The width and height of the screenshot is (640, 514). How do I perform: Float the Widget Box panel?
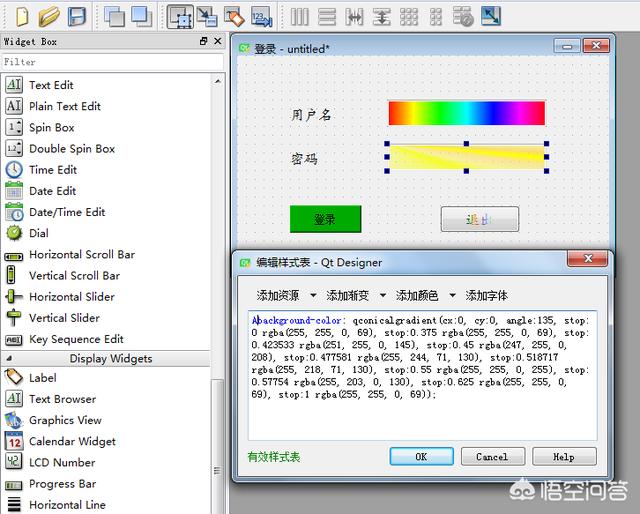[204, 41]
